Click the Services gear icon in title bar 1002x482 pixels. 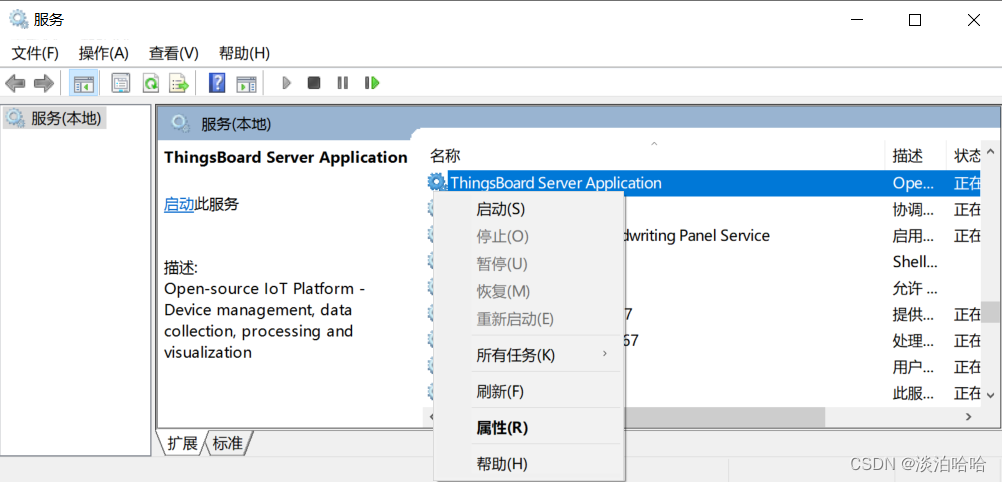(19, 19)
